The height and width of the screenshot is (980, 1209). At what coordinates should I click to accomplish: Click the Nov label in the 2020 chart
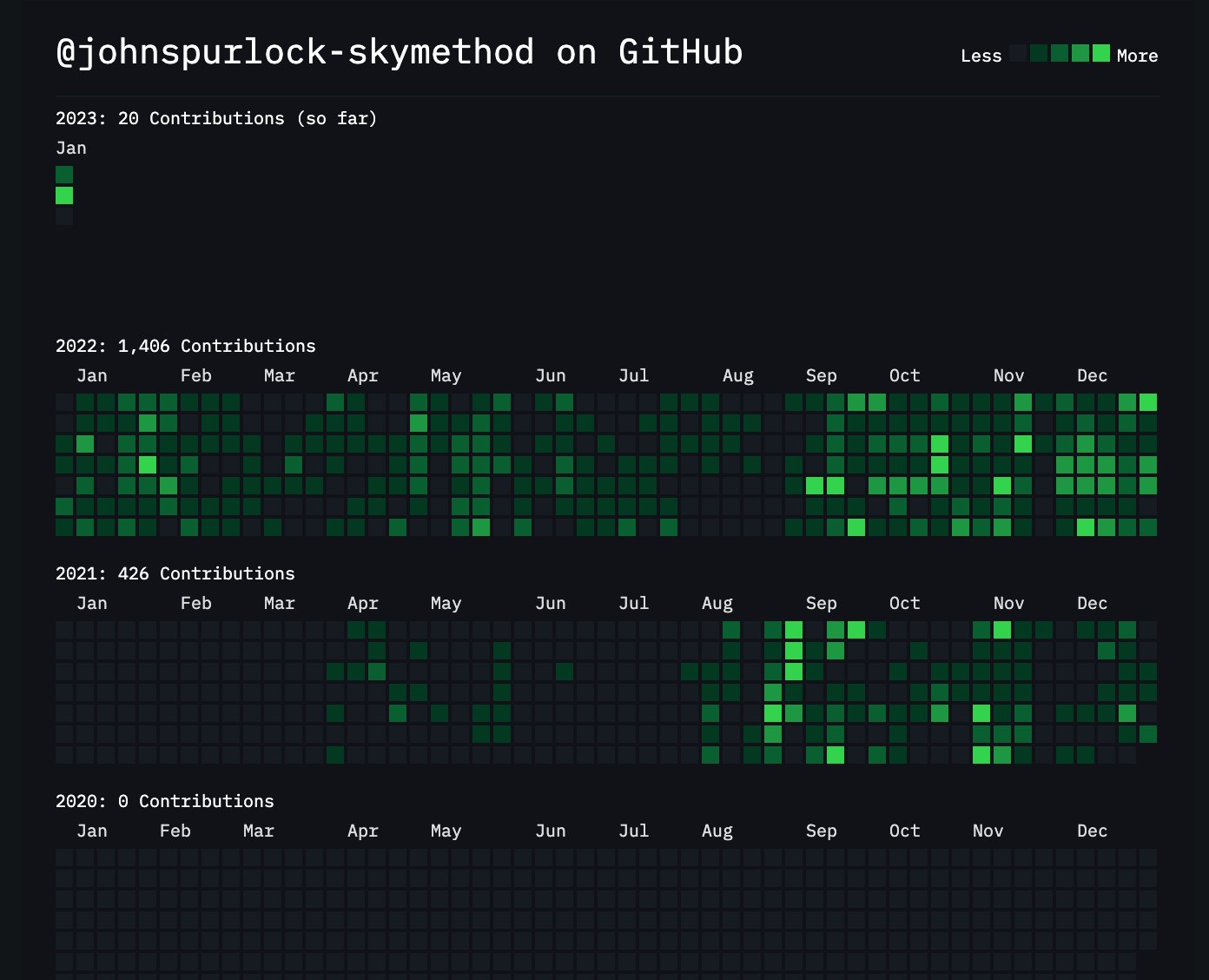pyautogui.click(x=988, y=831)
